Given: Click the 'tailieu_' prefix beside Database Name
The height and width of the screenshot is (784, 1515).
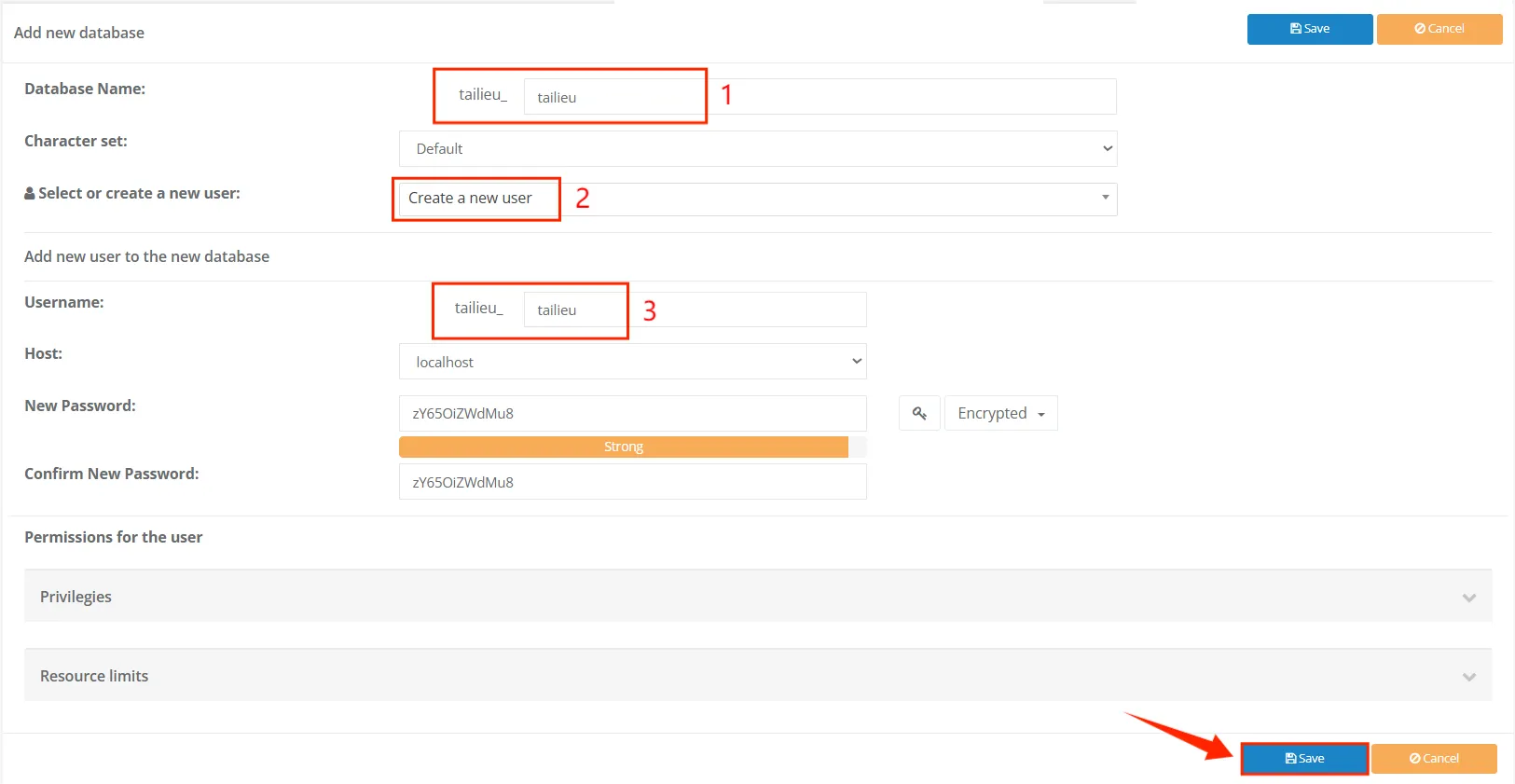Looking at the screenshot, I should pyautogui.click(x=483, y=94).
